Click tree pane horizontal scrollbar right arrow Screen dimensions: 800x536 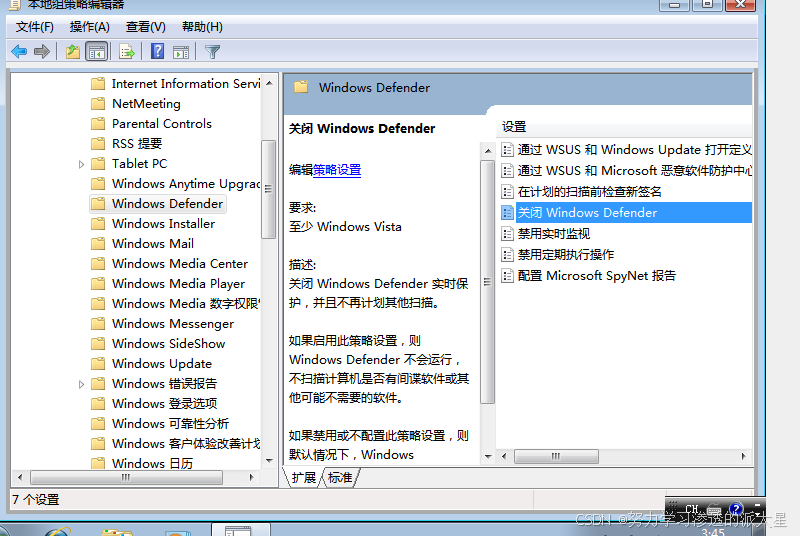point(252,477)
